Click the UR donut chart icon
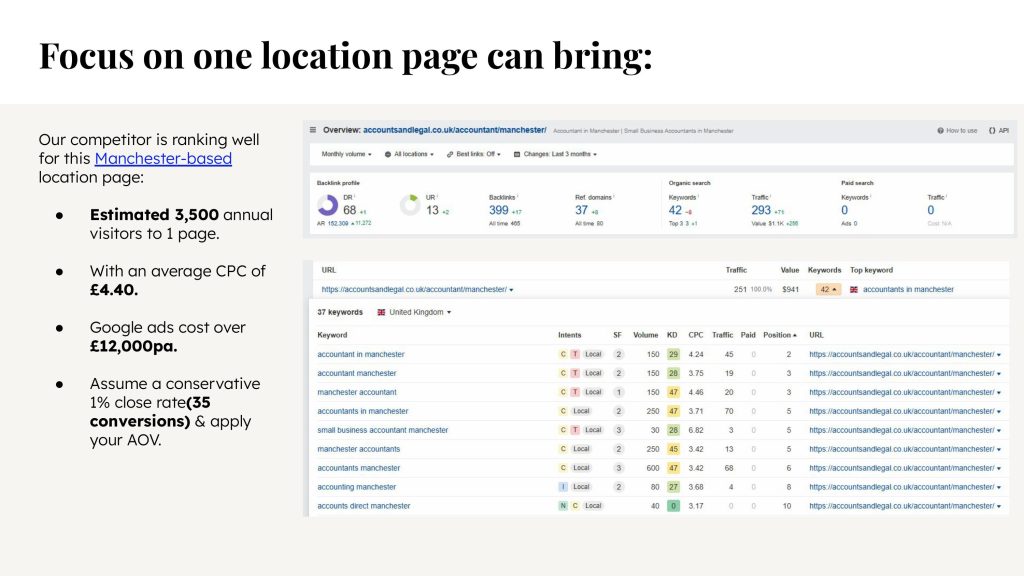Image resolution: width=1024 pixels, height=576 pixels. pyautogui.click(x=410, y=205)
